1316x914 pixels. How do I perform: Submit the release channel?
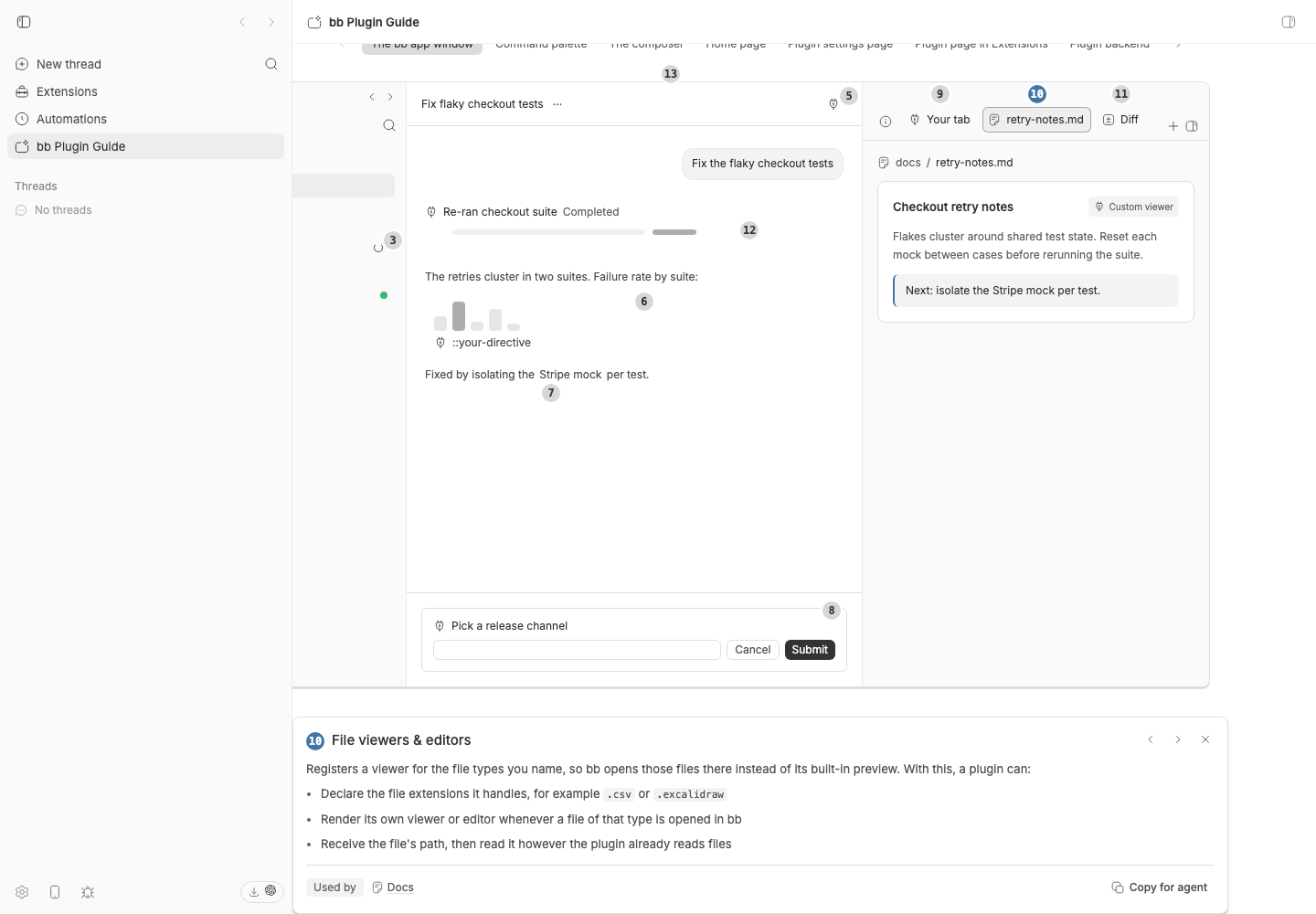click(x=810, y=650)
